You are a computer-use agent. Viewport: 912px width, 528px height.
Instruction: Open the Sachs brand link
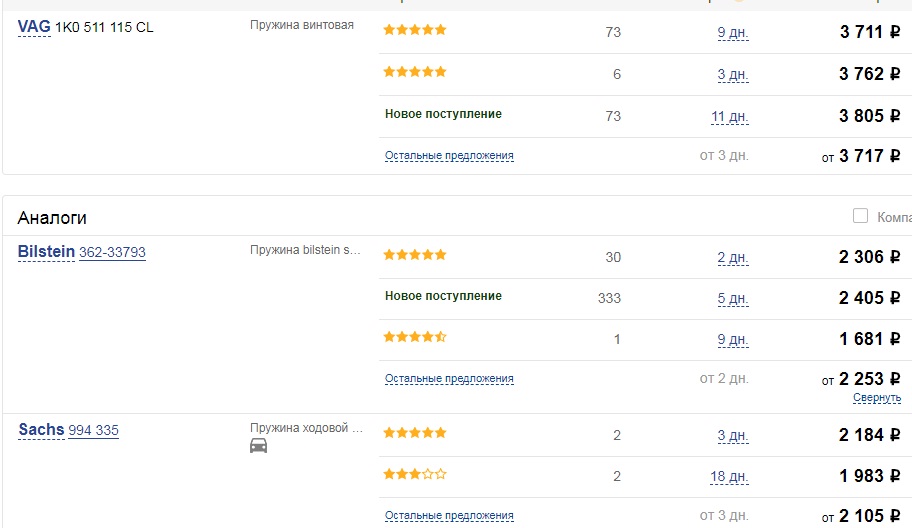pos(41,430)
